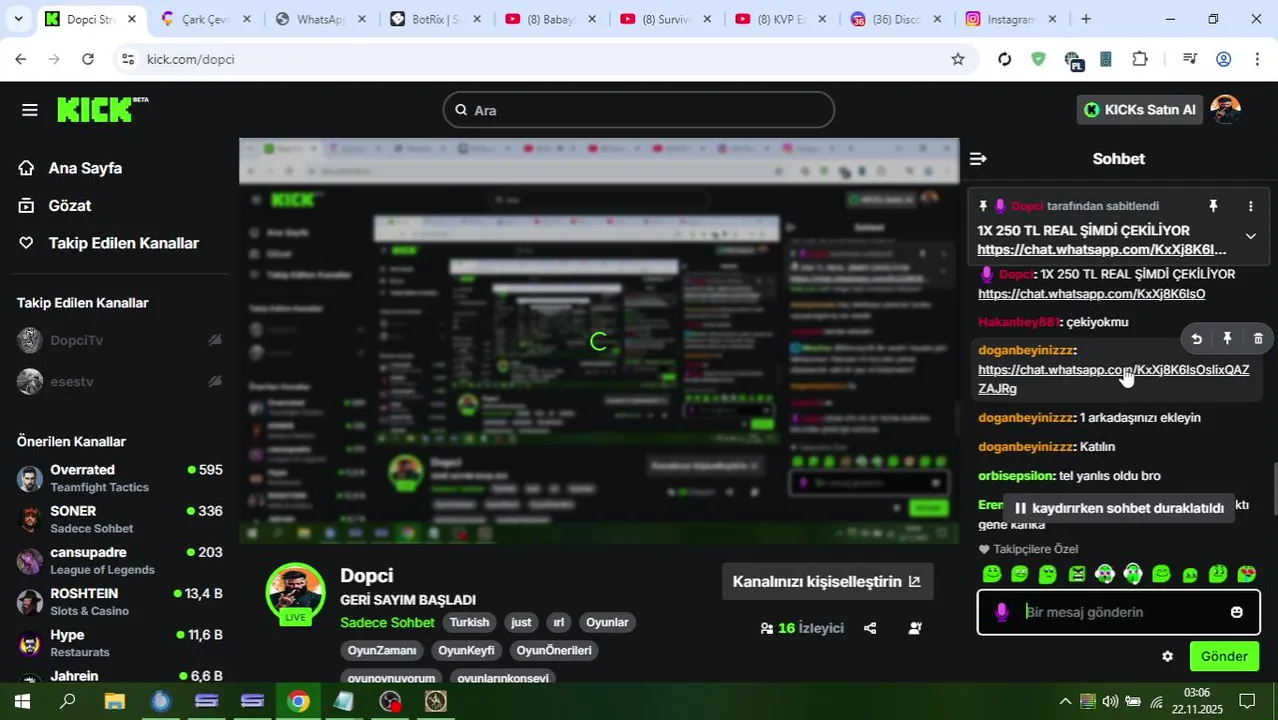Click the Sadece Sohbet category link
Screen dimensions: 1278x720
pos(387,622)
